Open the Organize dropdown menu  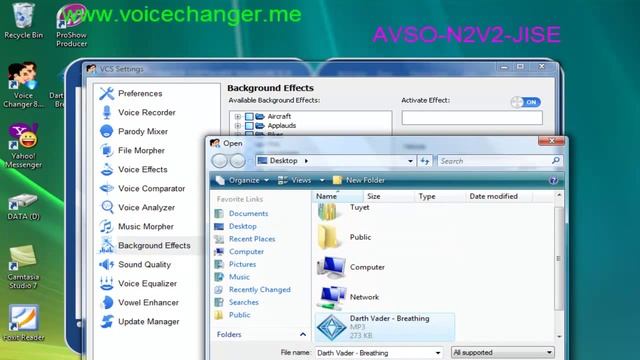pyautogui.click(x=243, y=180)
